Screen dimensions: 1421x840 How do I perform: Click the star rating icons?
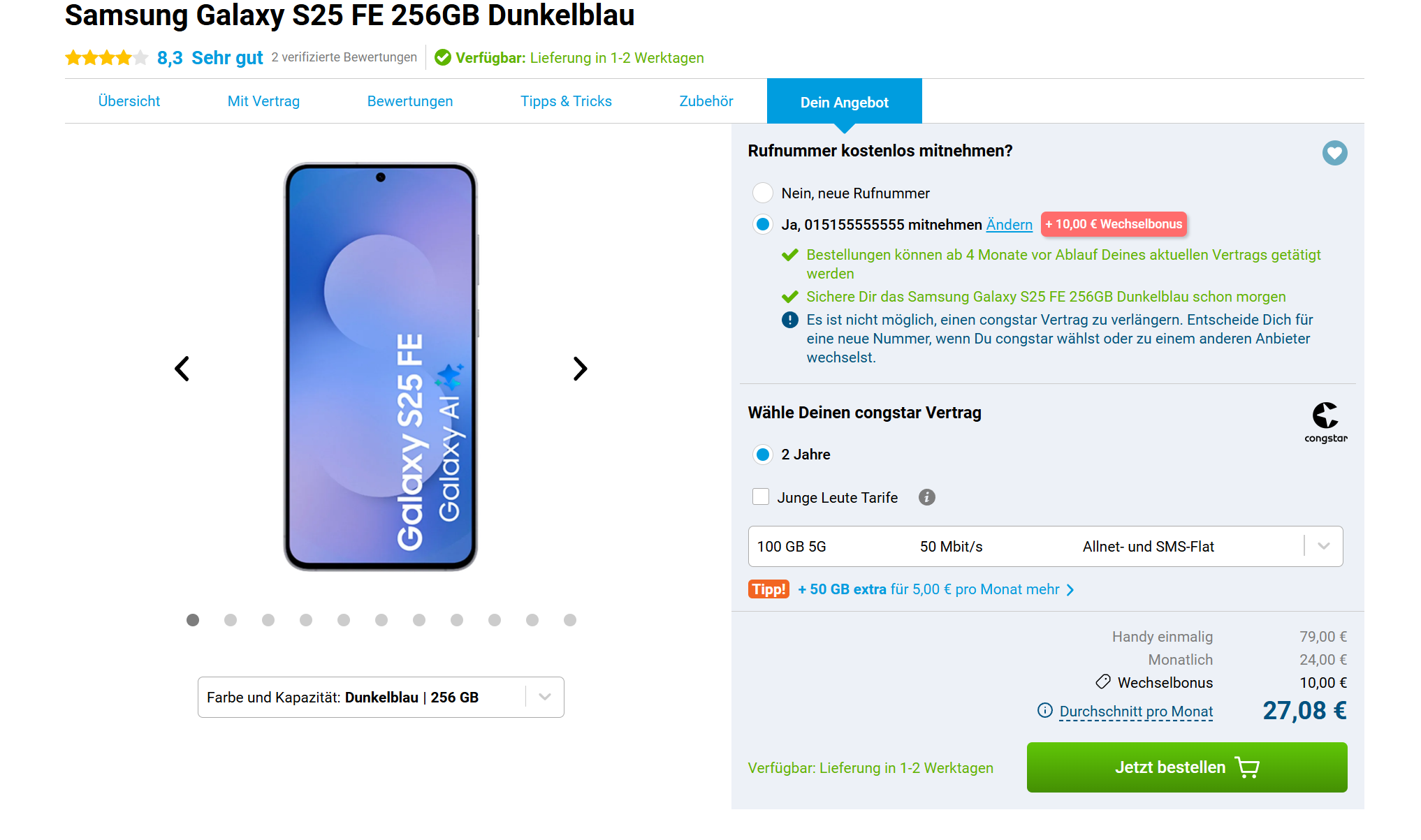[x=106, y=58]
